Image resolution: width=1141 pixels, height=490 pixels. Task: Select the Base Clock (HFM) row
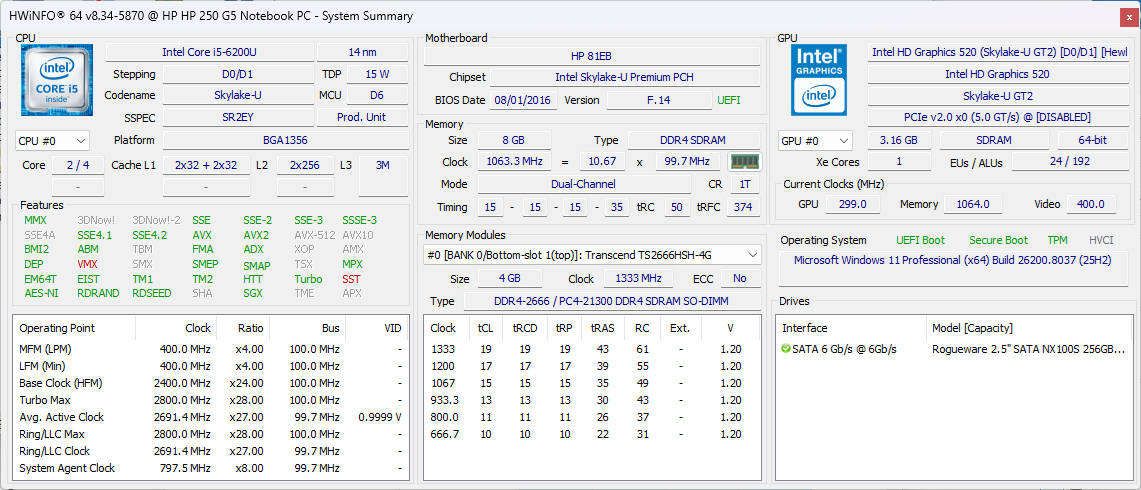[x=211, y=383]
